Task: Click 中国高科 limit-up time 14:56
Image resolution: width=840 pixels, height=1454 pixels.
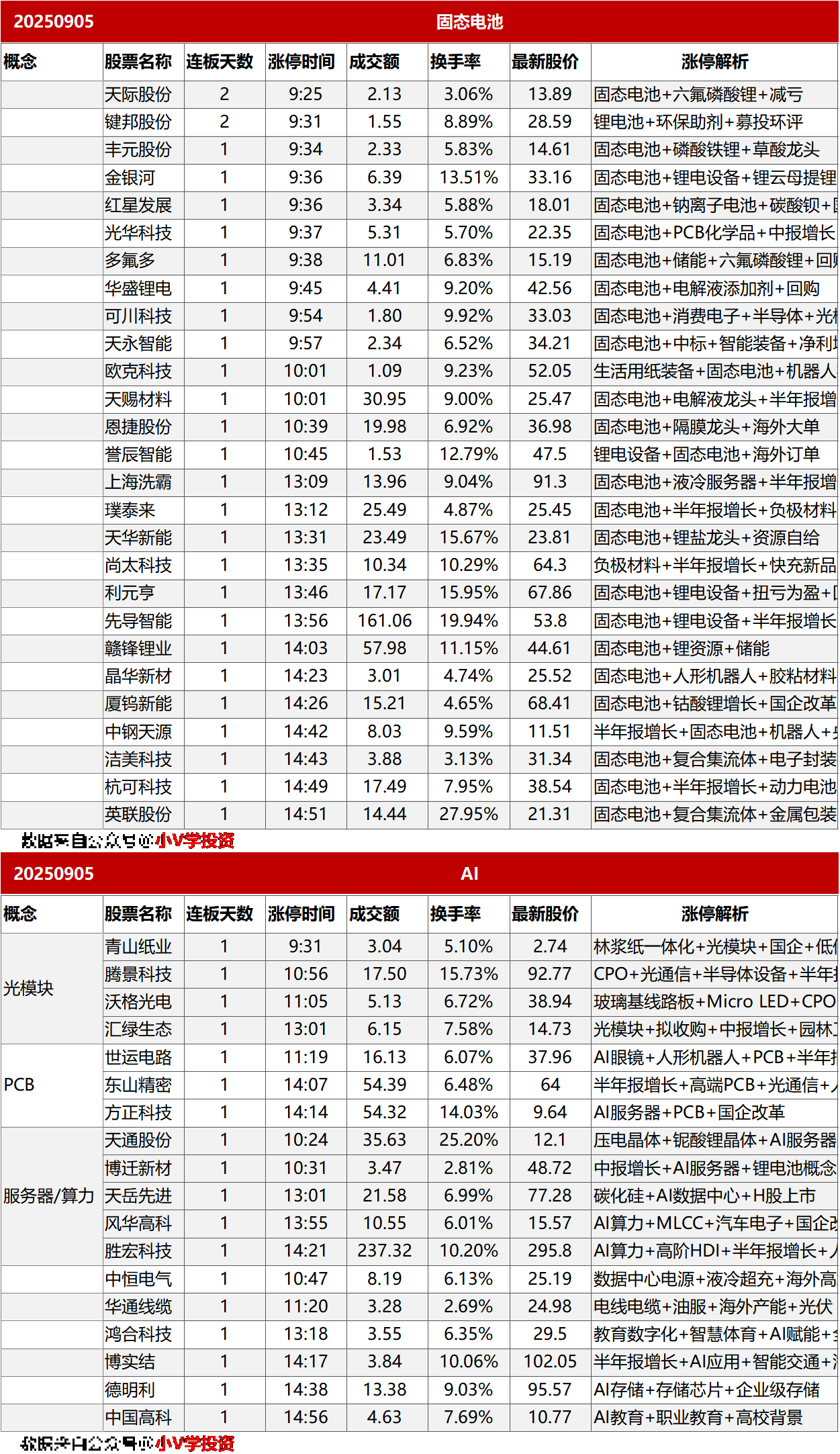Action: coord(306,1418)
